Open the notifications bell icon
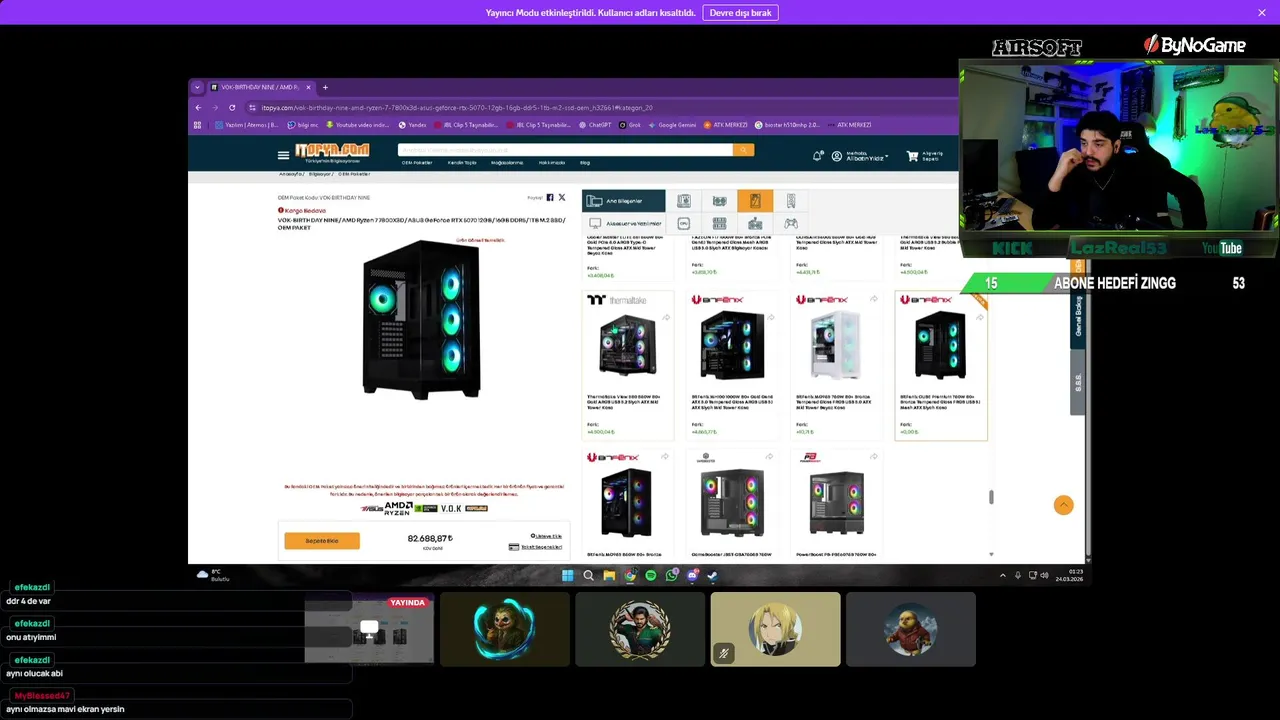 click(x=817, y=156)
